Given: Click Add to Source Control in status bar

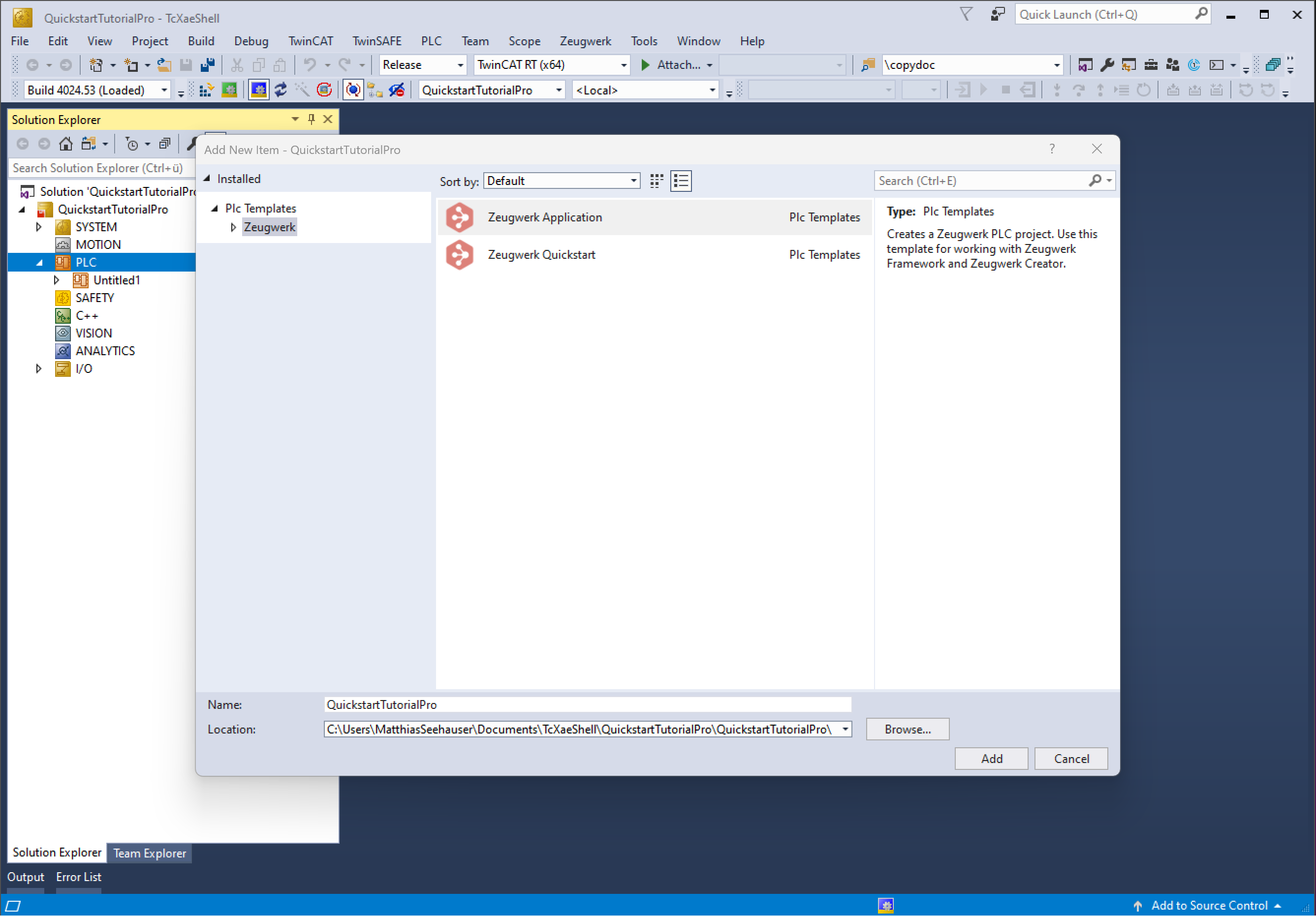Looking at the screenshot, I should tap(1209, 906).
